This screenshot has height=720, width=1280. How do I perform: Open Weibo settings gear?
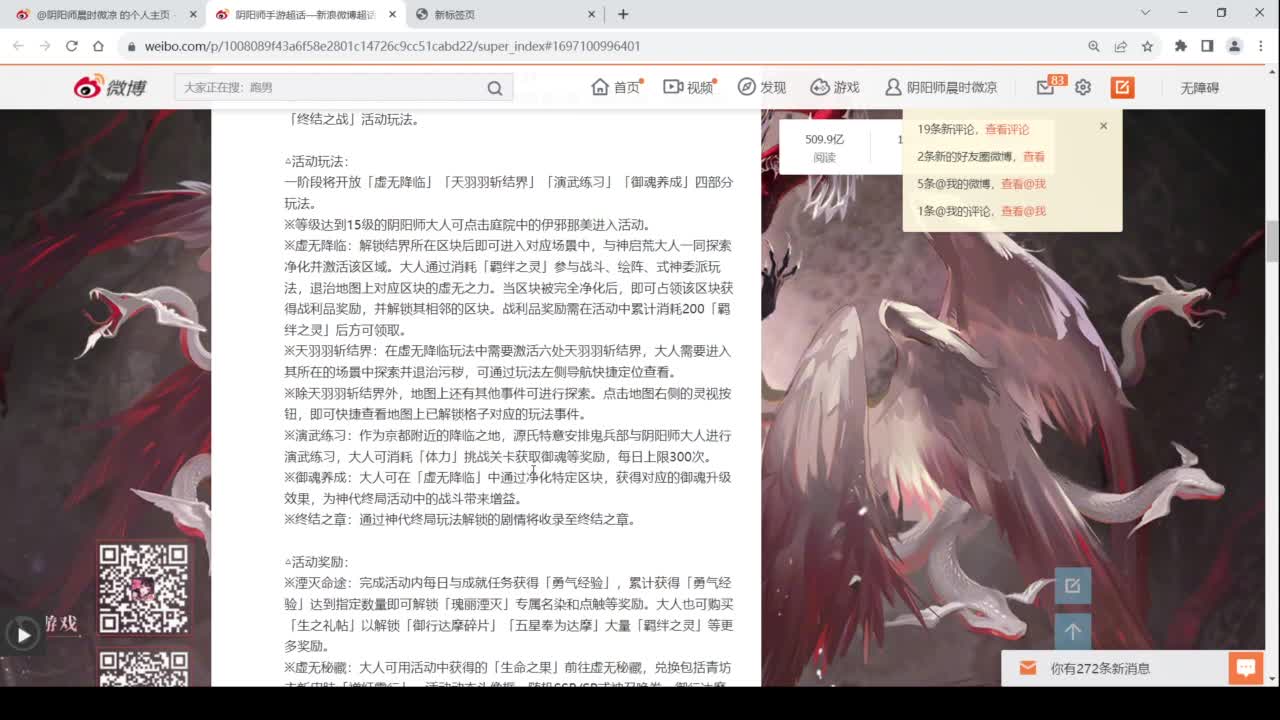(x=1083, y=87)
